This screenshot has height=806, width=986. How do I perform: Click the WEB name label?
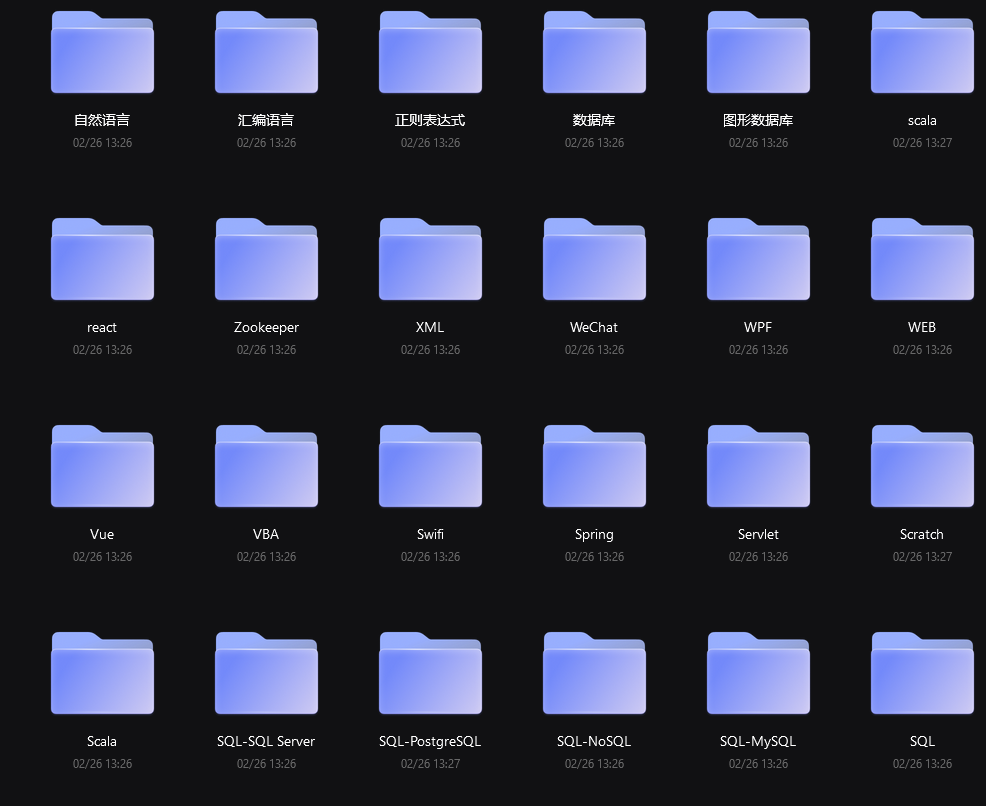922,327
